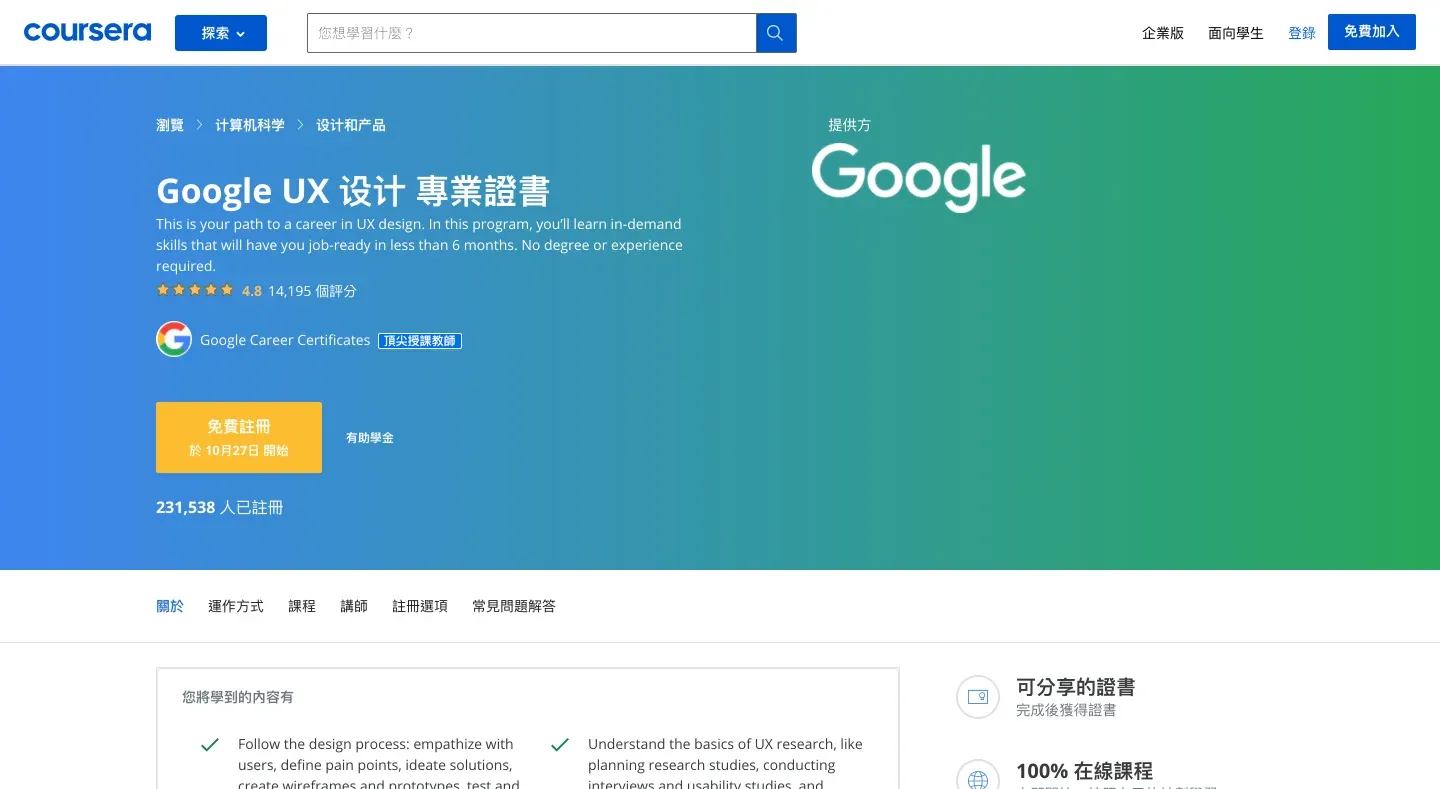Click the 提供方 label
Screen dimensions: 1440x789
849,125
